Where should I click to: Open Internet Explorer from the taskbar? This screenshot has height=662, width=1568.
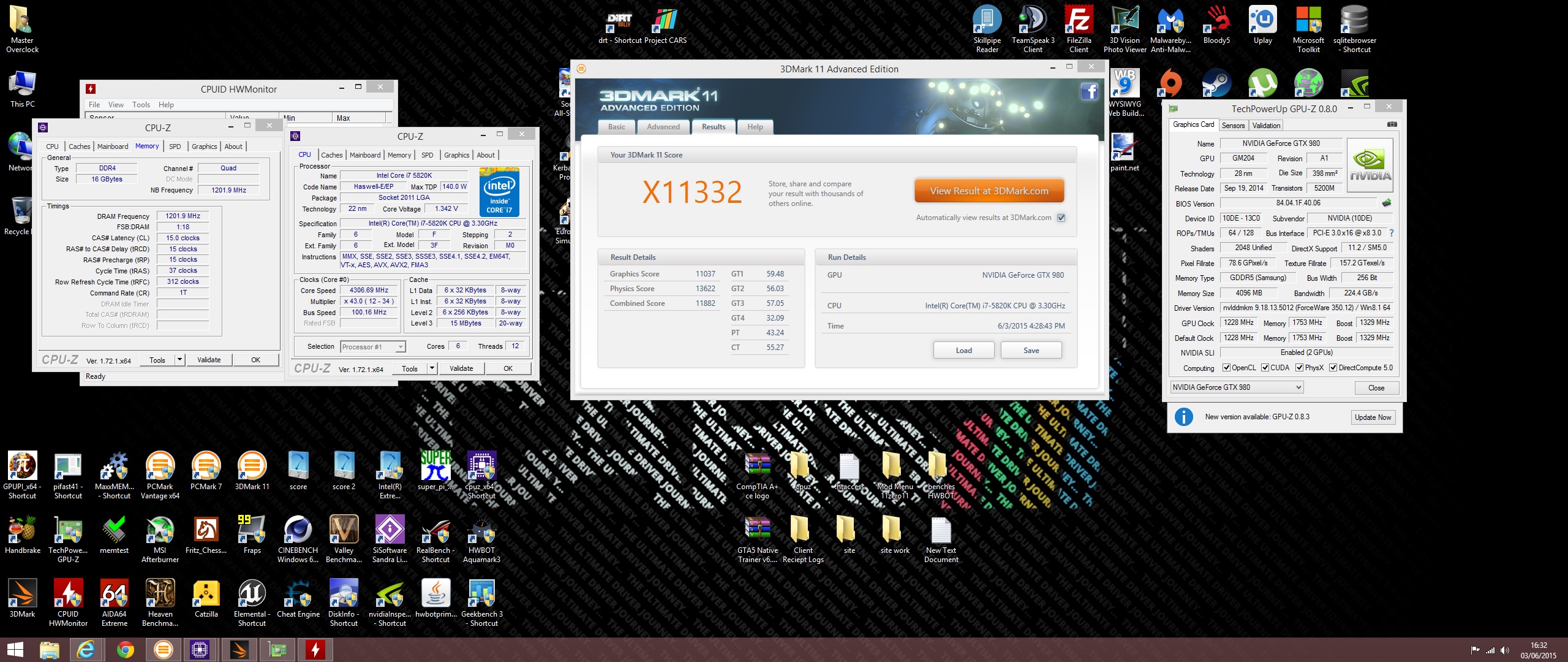(x=86, y=650)
